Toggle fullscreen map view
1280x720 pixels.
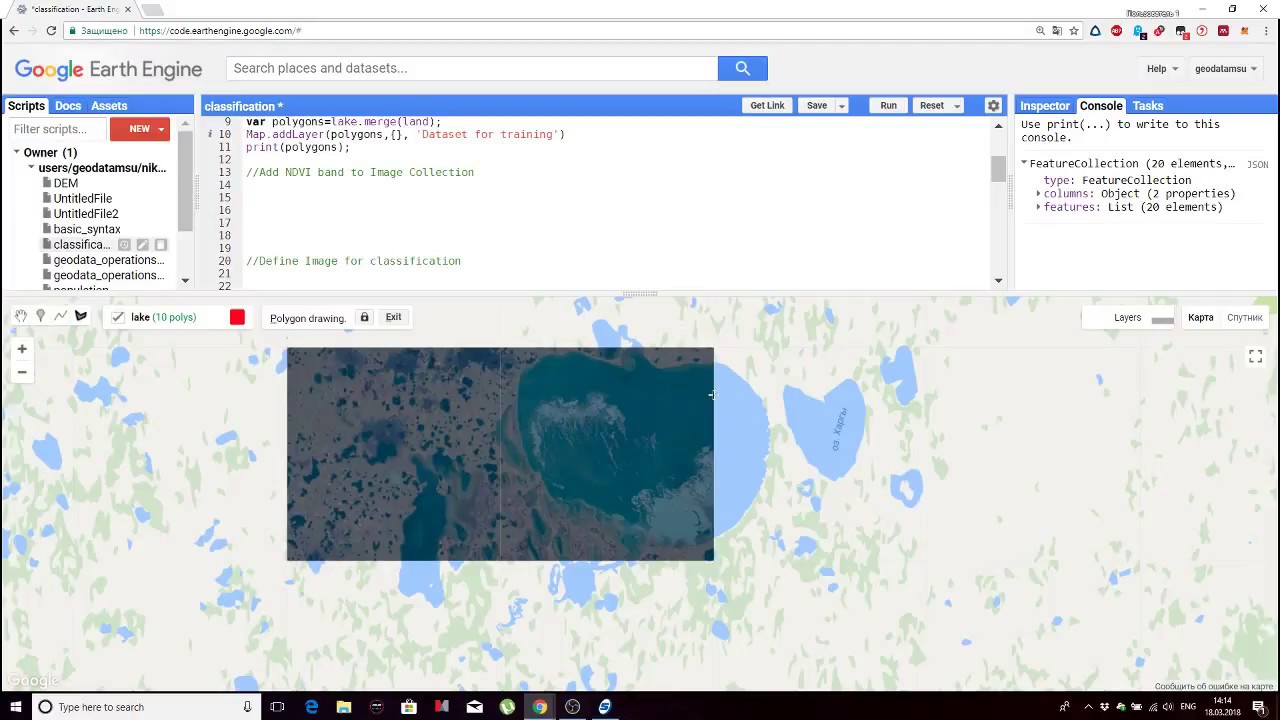[1256, 356]
